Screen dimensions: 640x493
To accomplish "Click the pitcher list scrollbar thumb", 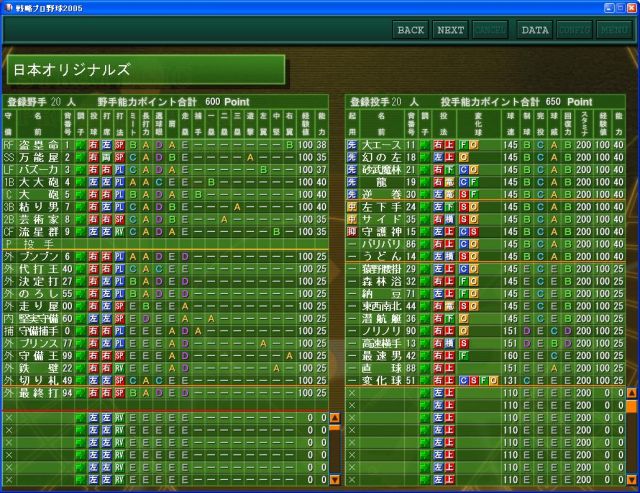I will click(x=631, y=406).
